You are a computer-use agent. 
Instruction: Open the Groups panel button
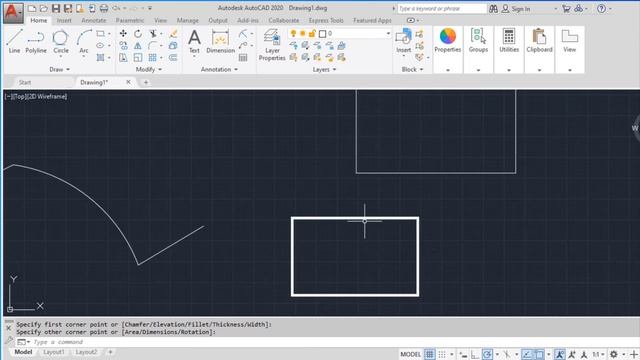[478, 41]
